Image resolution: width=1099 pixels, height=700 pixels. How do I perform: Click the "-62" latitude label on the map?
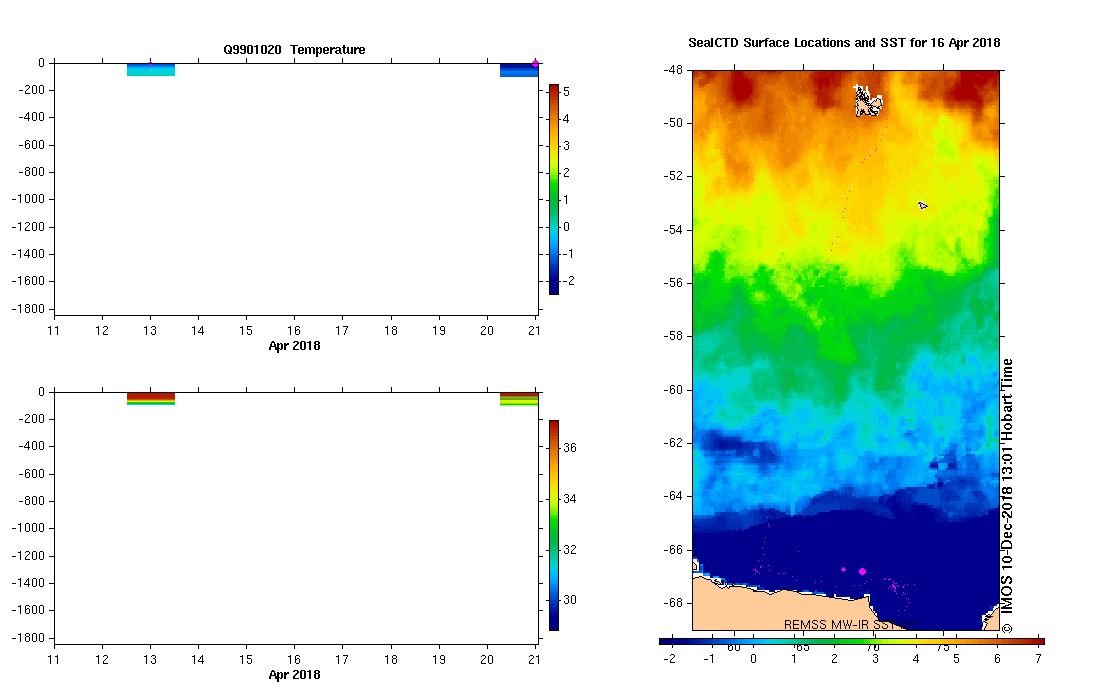click(x=673, y=443)
